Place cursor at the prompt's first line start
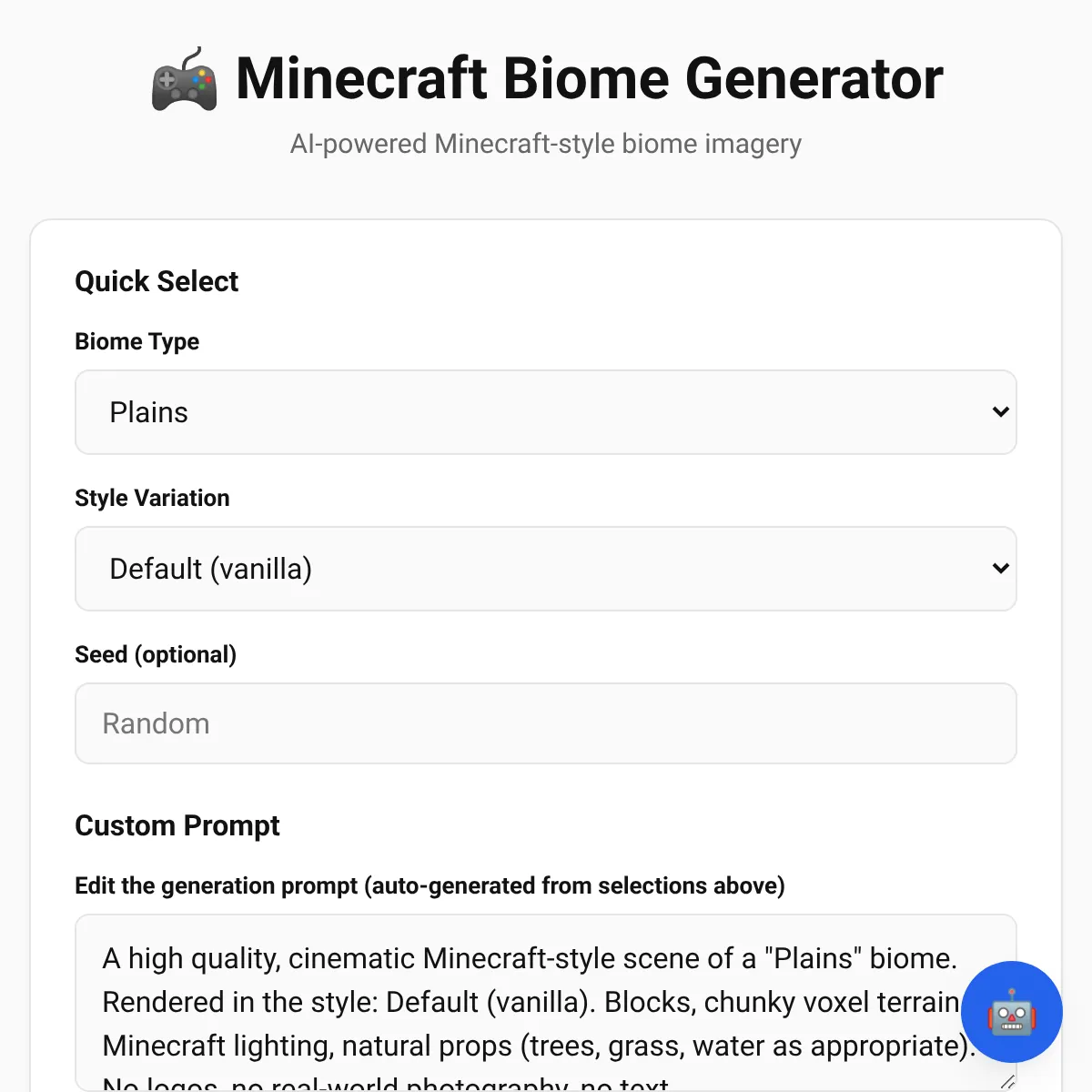Viewport: 1092px width, 1092px height. [x=105, y=958]
